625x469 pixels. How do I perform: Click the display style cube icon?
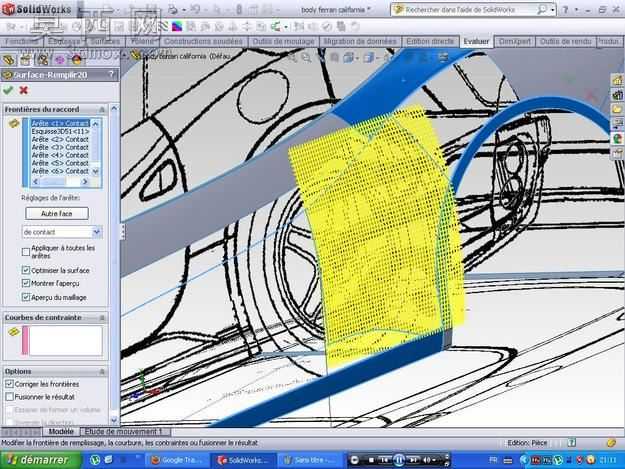pos(368,58)
